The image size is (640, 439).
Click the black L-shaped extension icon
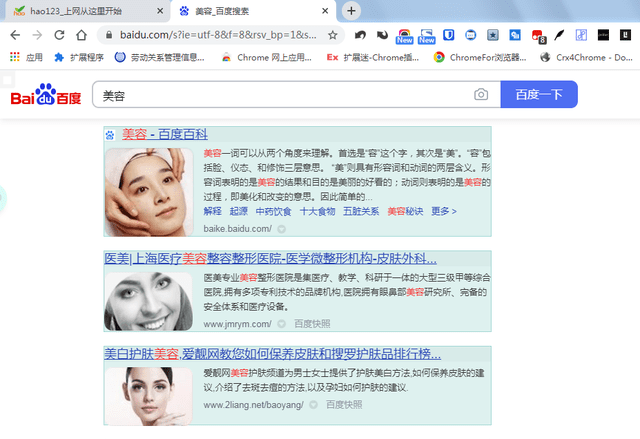point(625,35)
